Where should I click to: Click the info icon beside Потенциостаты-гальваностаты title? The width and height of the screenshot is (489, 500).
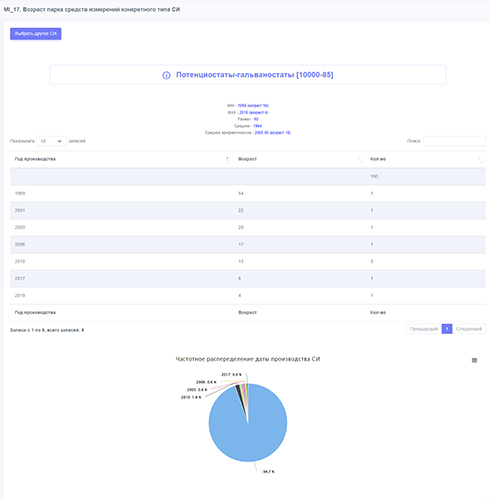coord(166,75)
